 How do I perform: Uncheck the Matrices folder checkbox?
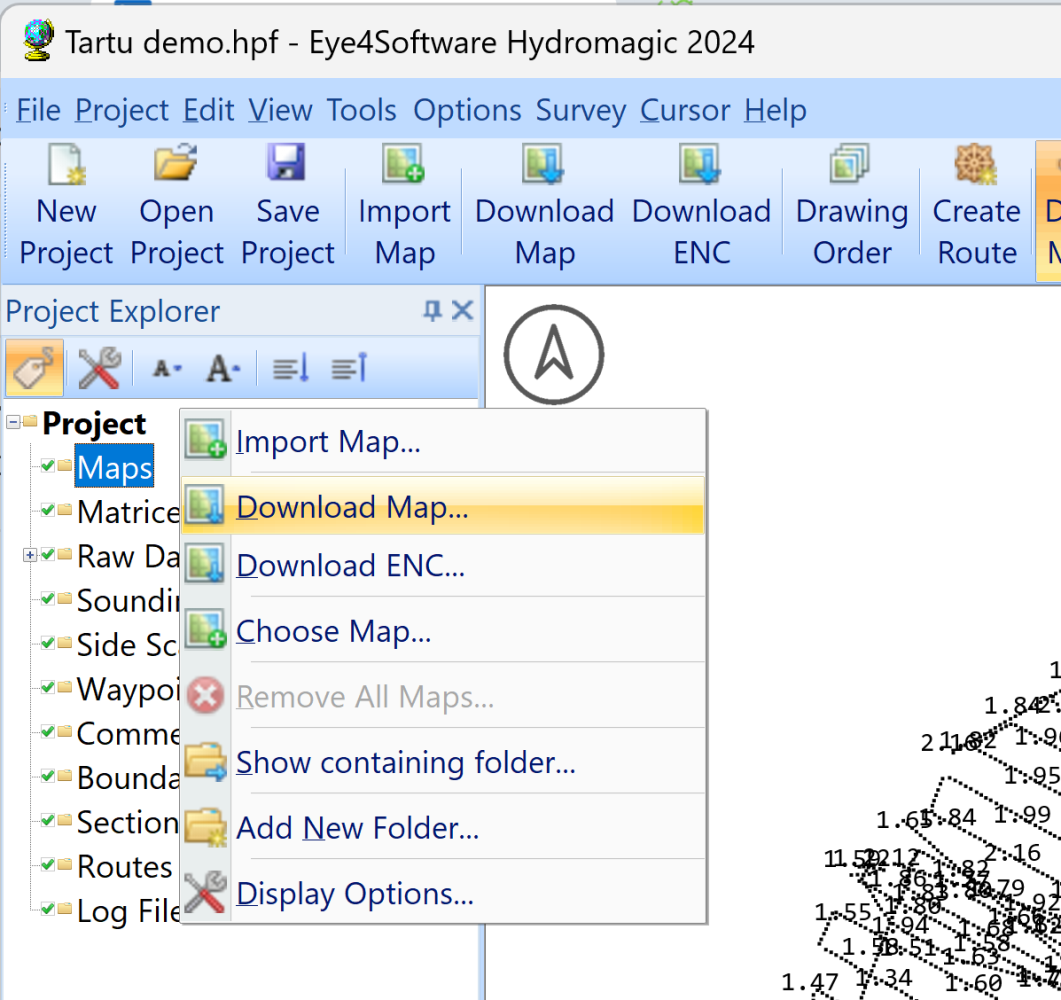pyautogui.click(x=47, y=510)
